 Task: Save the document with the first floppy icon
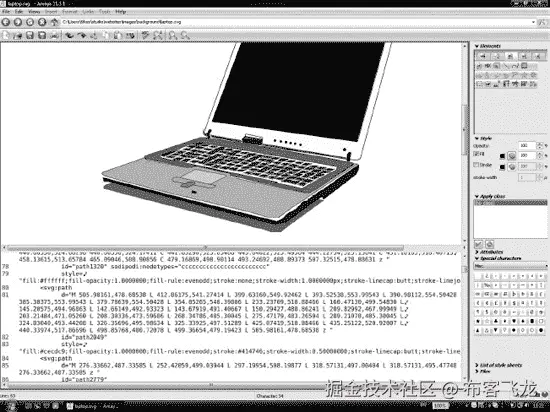[30, 35]
